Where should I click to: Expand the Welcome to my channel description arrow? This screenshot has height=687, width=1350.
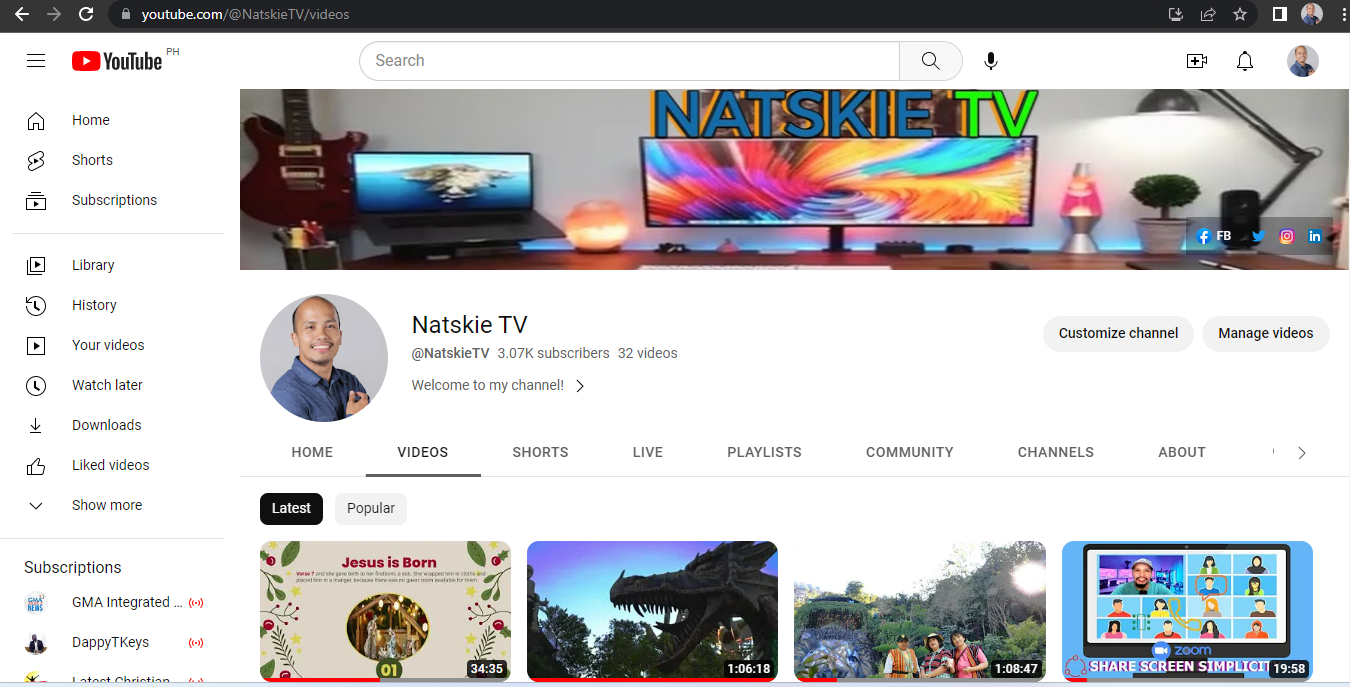580,386
